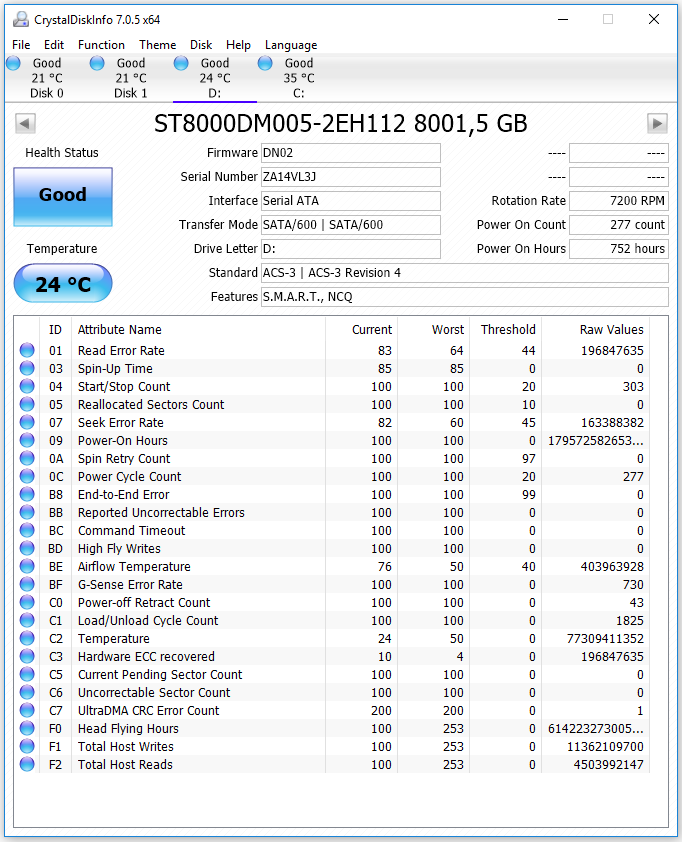Screen dimensions: 682x842
Task: Click status orb for Start/Stop Count
Action: (27, 386)
